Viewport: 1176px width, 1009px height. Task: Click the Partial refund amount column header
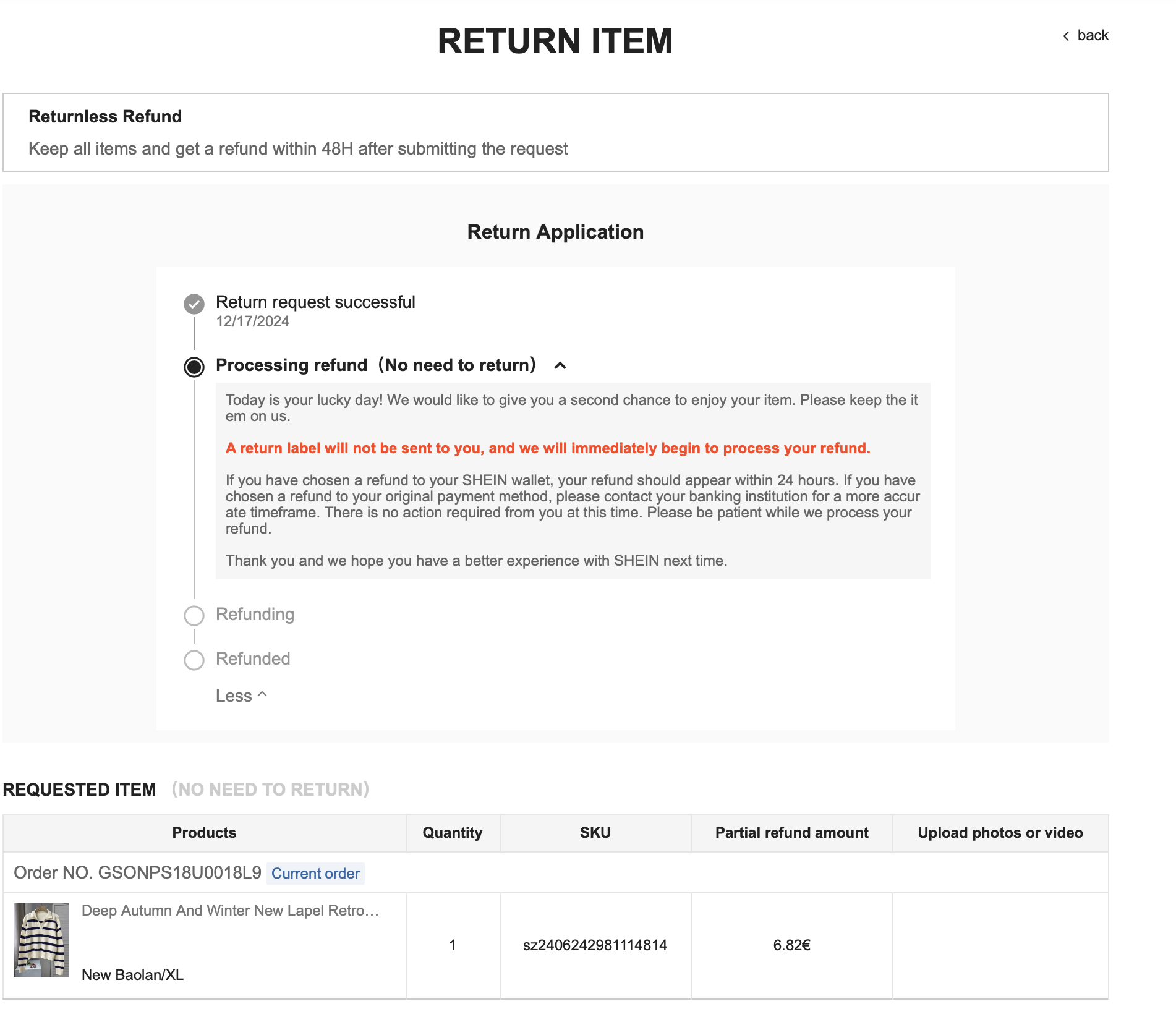click(x=791, y=833)
